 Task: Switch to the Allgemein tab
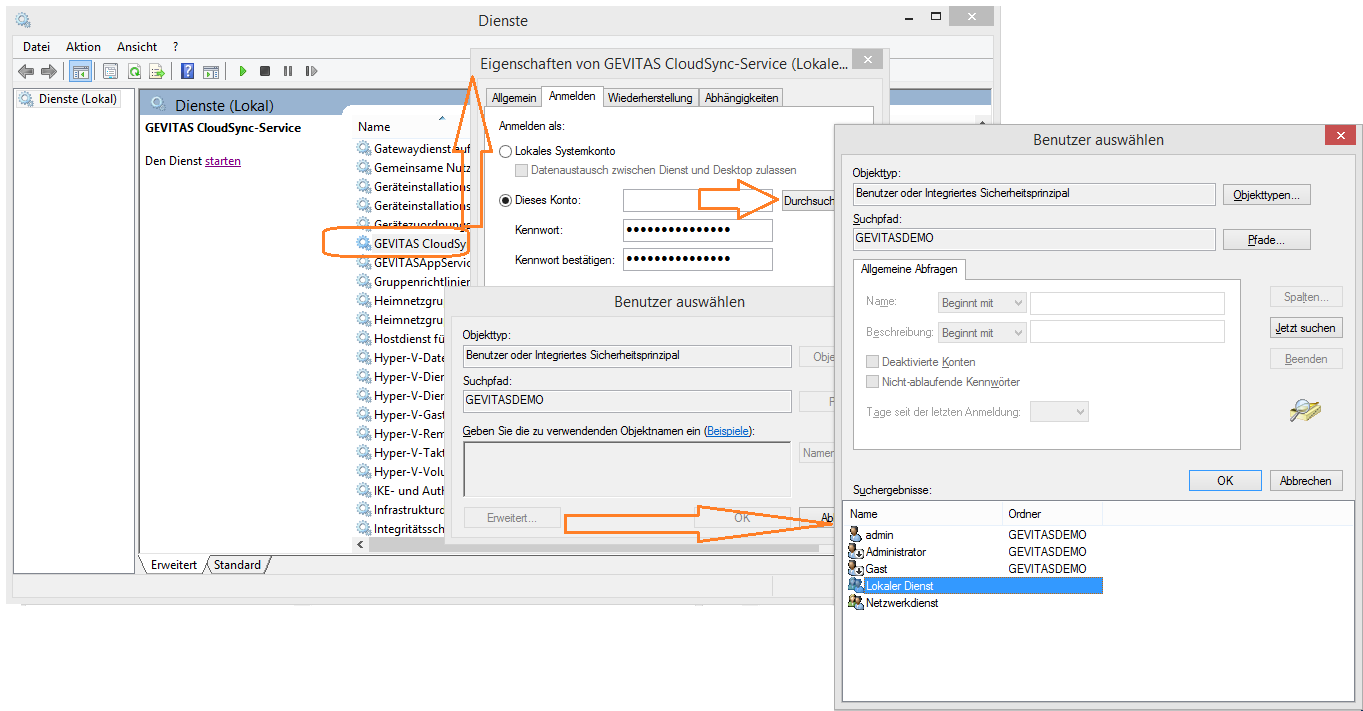[x=514, y=98]
